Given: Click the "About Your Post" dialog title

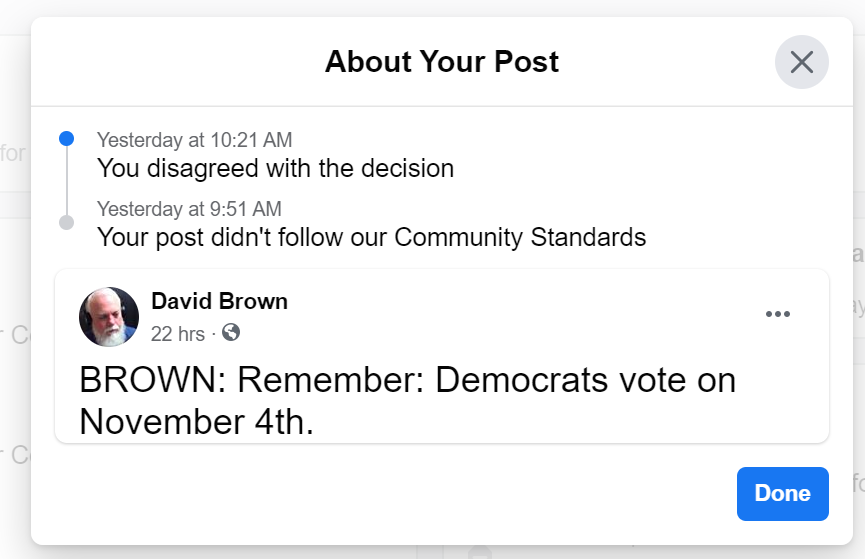Looking at the screenshot, I should [x=442, y=61].
